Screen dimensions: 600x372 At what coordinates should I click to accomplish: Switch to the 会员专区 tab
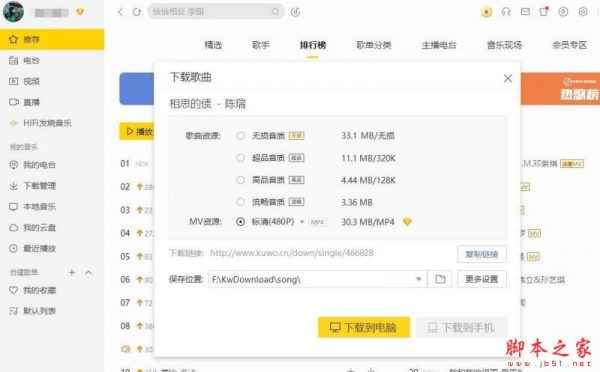[x=569, y=45]
